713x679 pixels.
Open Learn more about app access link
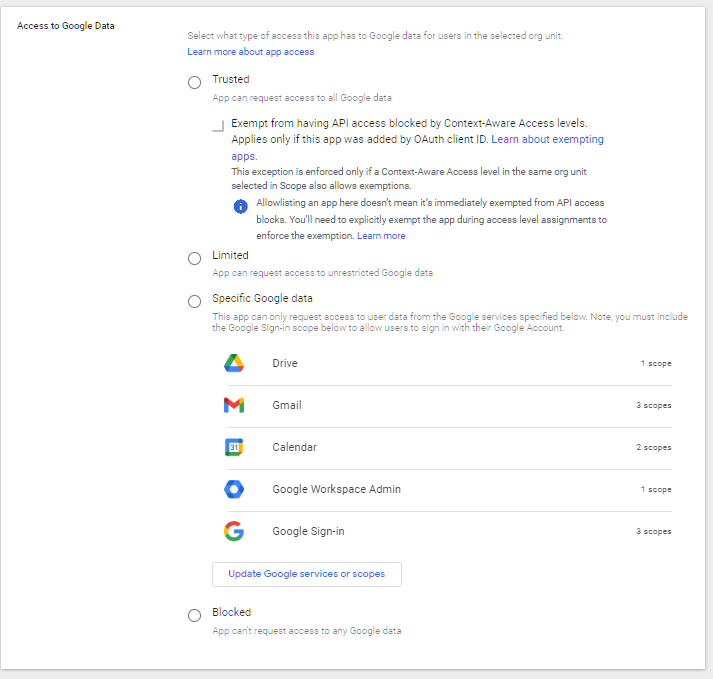(x=251, y=52)
